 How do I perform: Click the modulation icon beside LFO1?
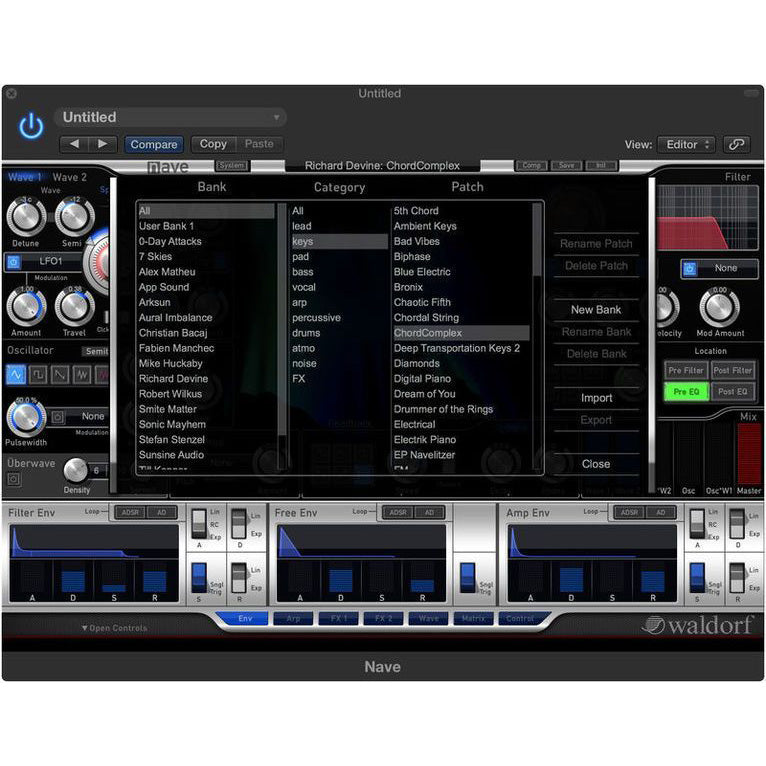tap(14, 262)
